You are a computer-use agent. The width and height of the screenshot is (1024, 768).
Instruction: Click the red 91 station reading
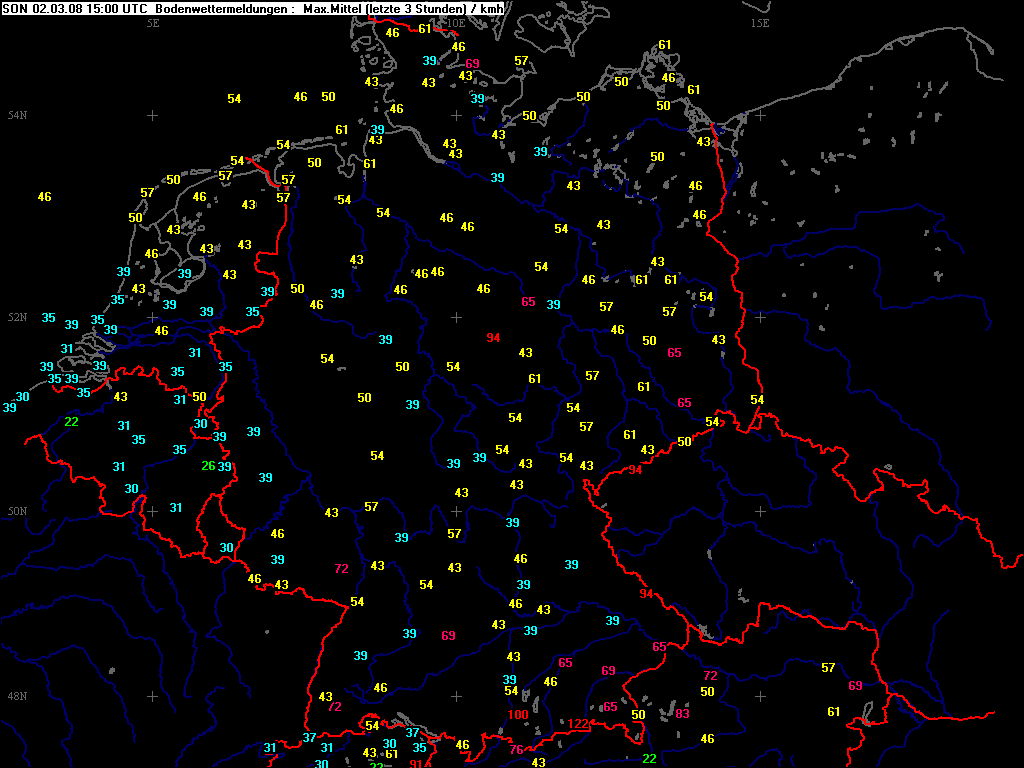click(x=417, y=764)
